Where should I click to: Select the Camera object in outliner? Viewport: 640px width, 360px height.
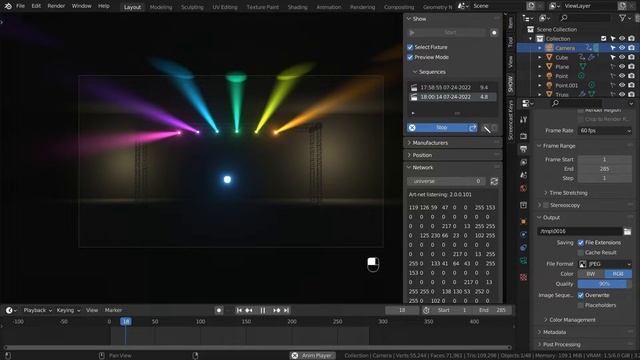coord(565,48)
